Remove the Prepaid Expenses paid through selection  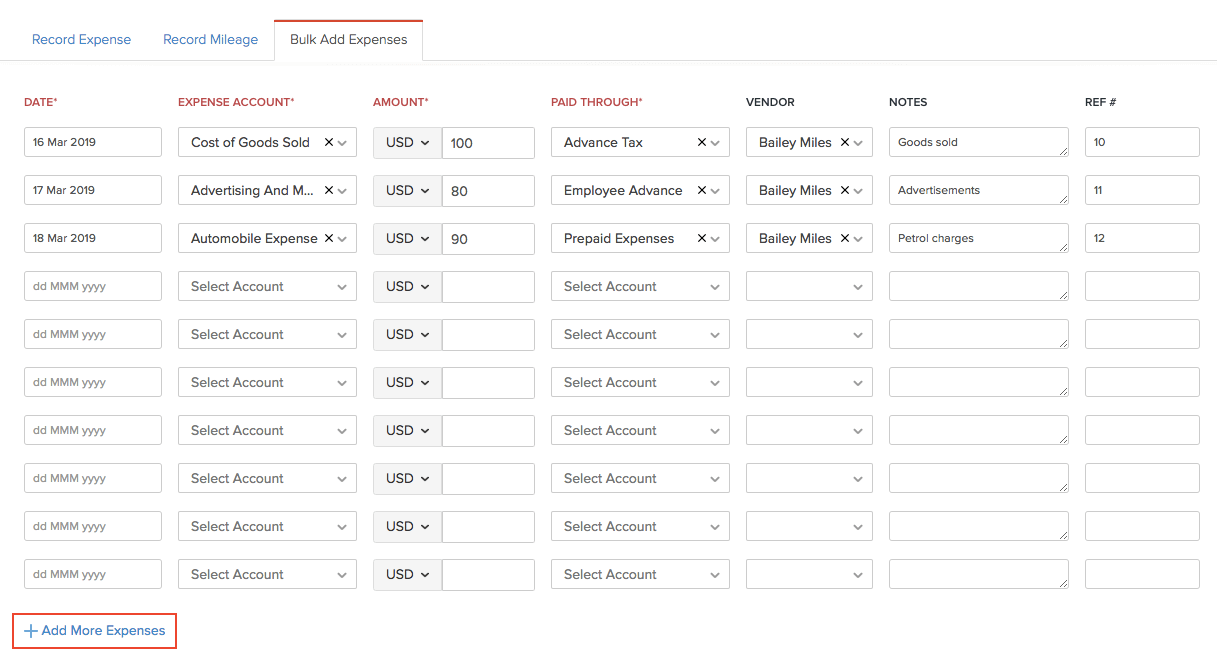tap(700, 238)
